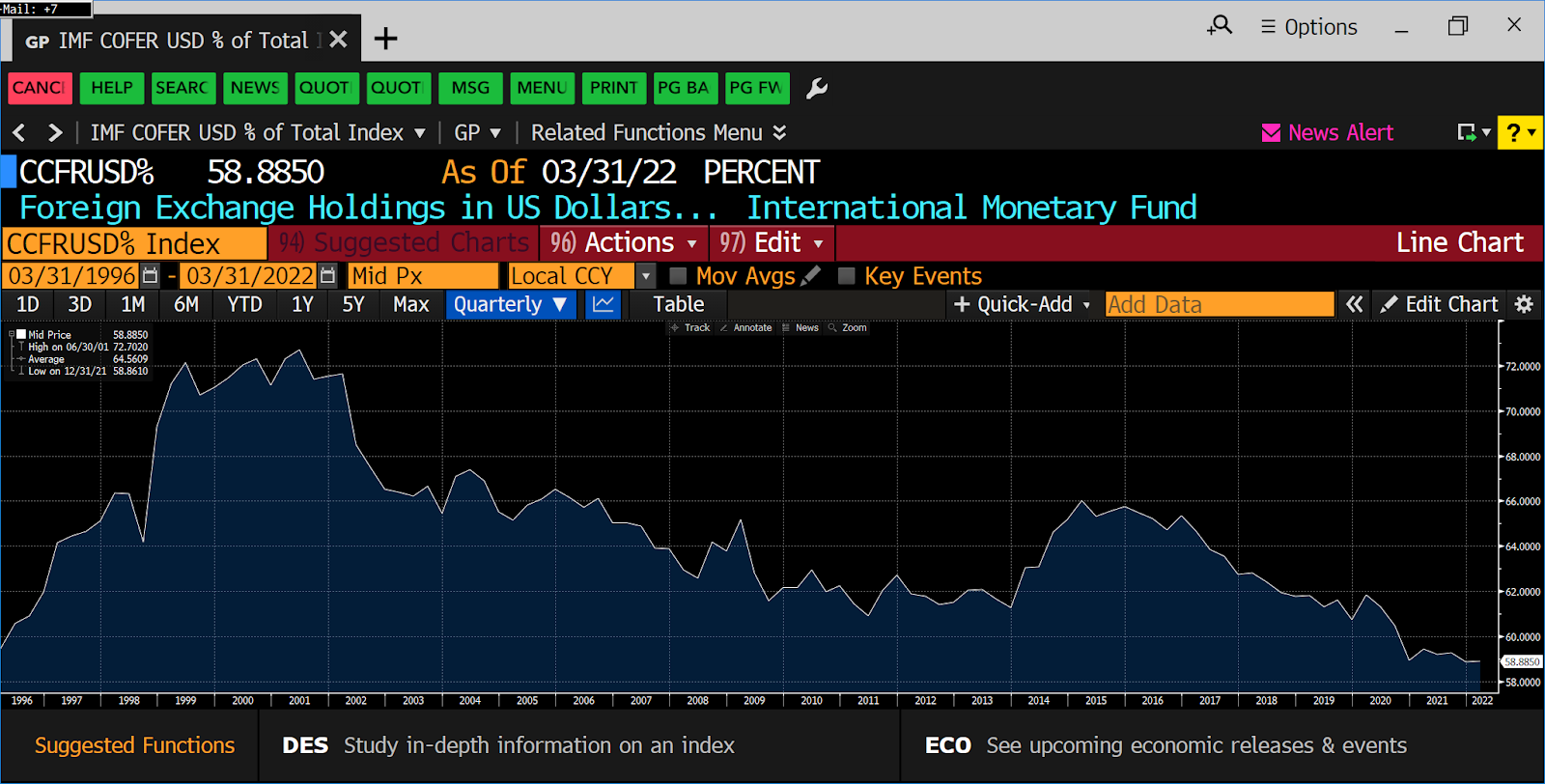Screen dimensions: 1545x784
Task: Toggle the Mid Price legend checkbox
Action: 21,335
